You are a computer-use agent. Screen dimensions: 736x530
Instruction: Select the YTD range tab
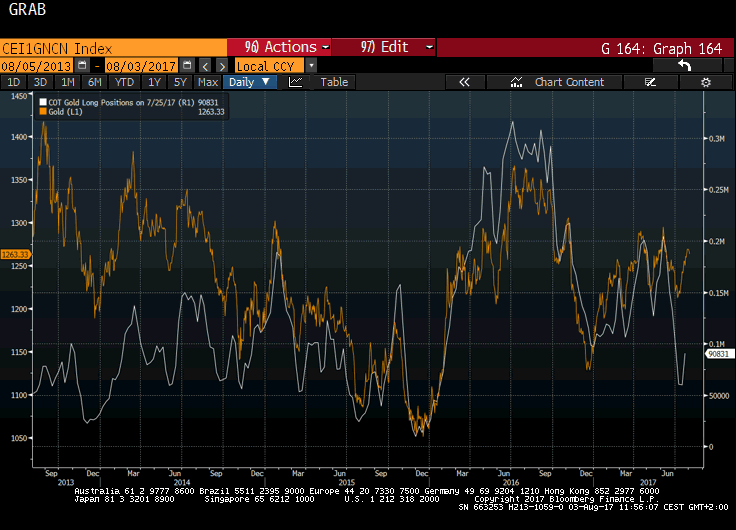tap(124, 82)
